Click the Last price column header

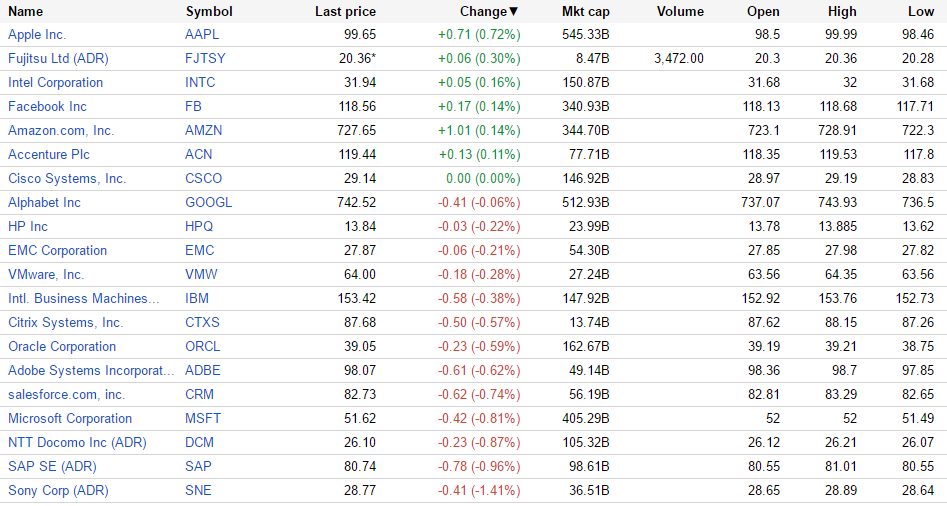345,12
